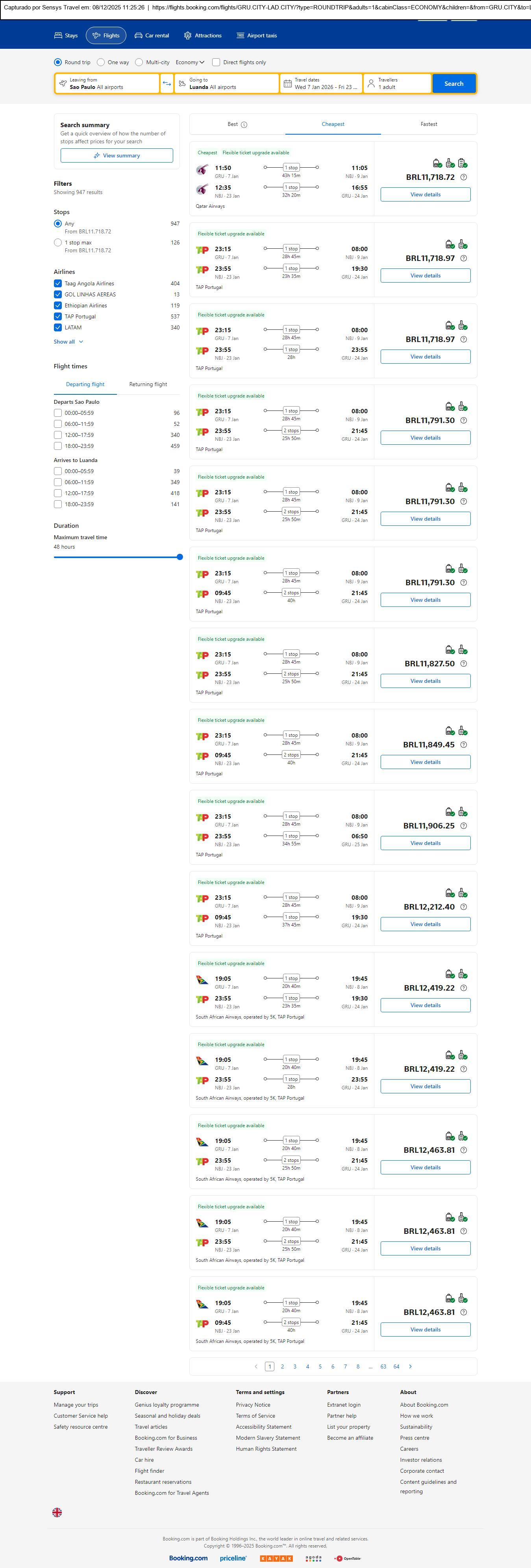This screenshot has width=531, height=1568.
Task: Select the 1 stop max radio option
Action: [x=58, y=242]
